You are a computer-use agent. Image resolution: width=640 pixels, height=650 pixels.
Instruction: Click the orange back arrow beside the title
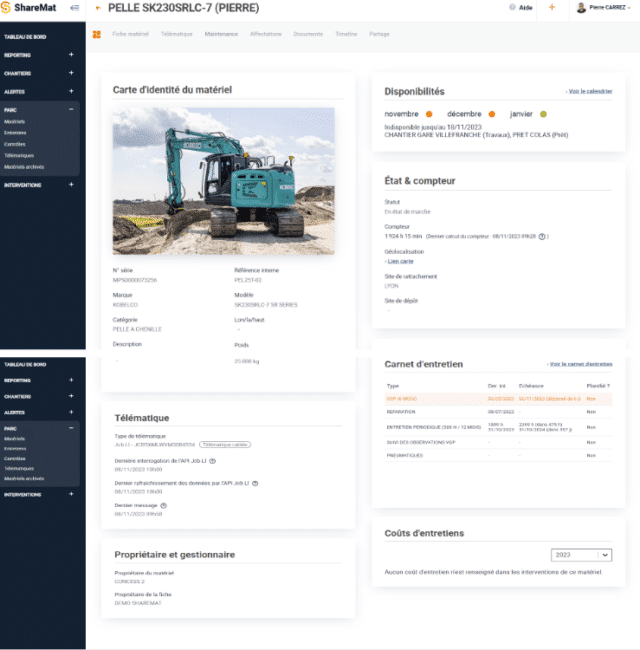(x=97, y=8)
